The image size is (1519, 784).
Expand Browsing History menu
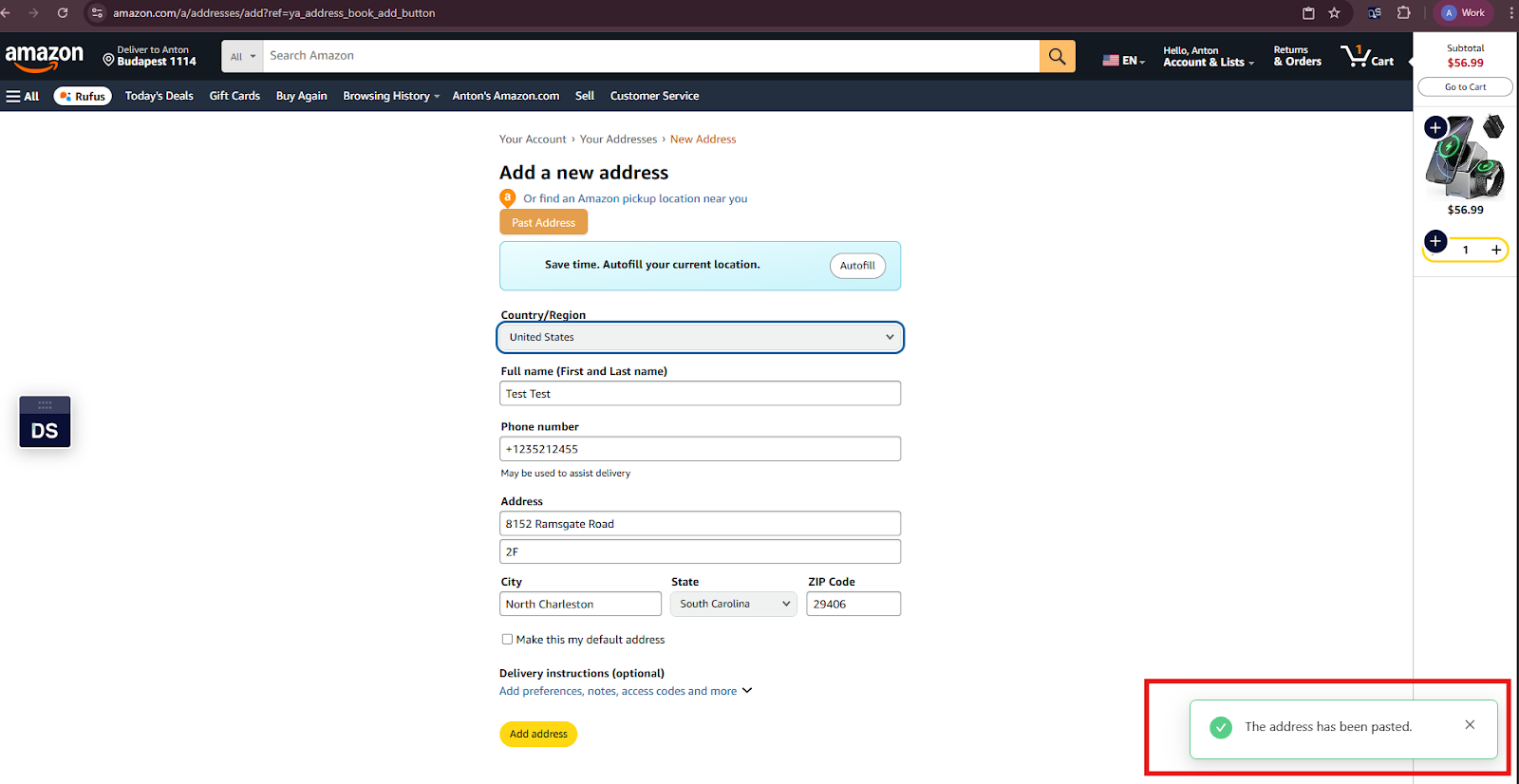click(391, 96)
